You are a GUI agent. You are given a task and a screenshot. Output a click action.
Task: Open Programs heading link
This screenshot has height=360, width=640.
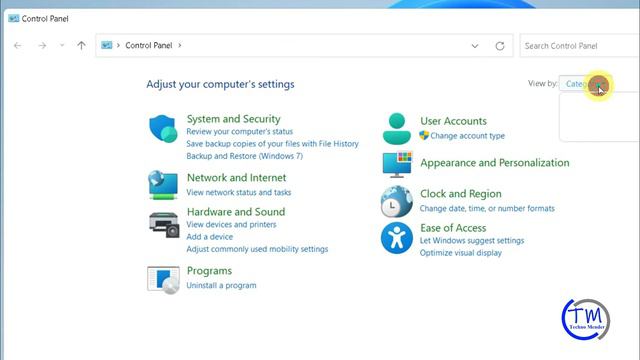[x=209, y=271]
